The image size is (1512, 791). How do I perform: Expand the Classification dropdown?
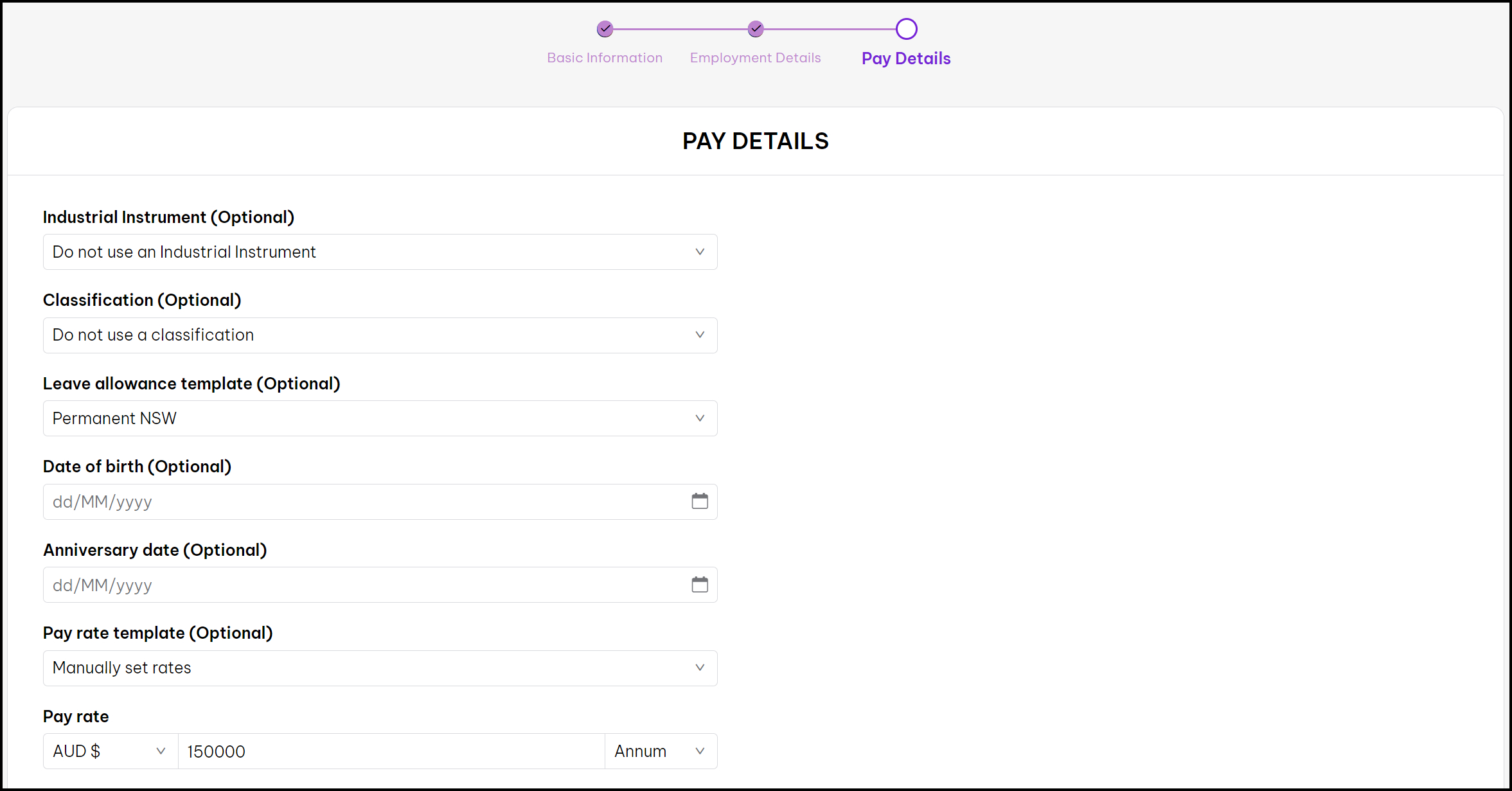click(x=380, y=335)
